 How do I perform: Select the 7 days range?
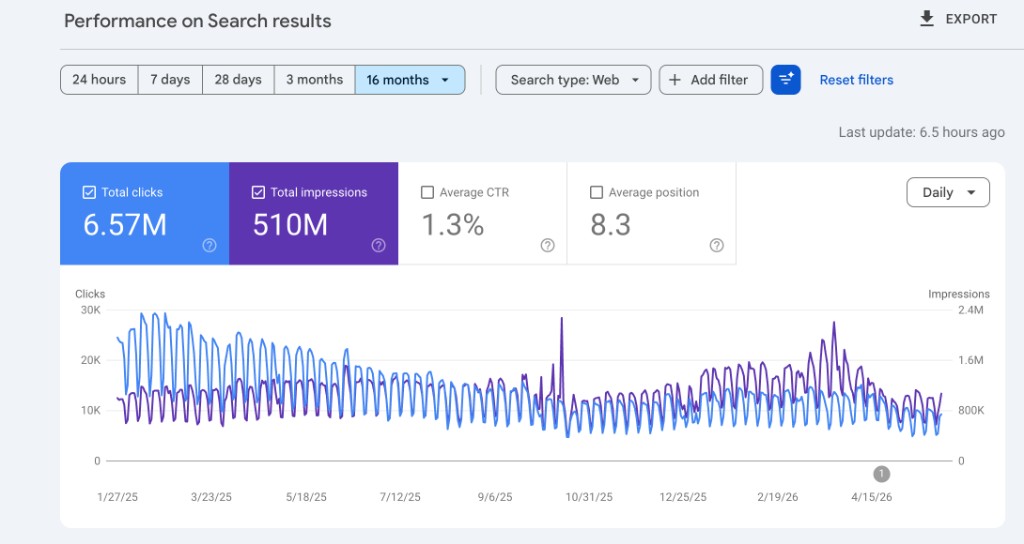click(x=170, y=80)
